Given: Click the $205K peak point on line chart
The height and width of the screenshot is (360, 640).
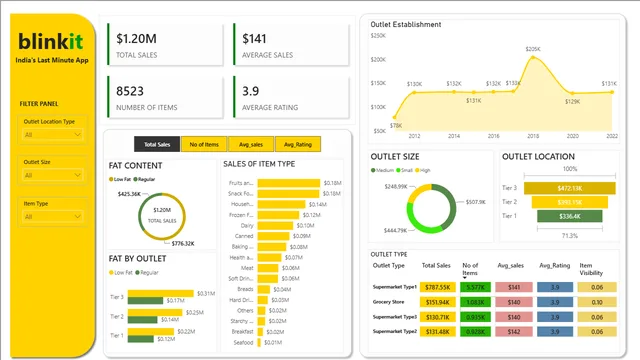Looking at the screenshot, I should click(533, 58).
